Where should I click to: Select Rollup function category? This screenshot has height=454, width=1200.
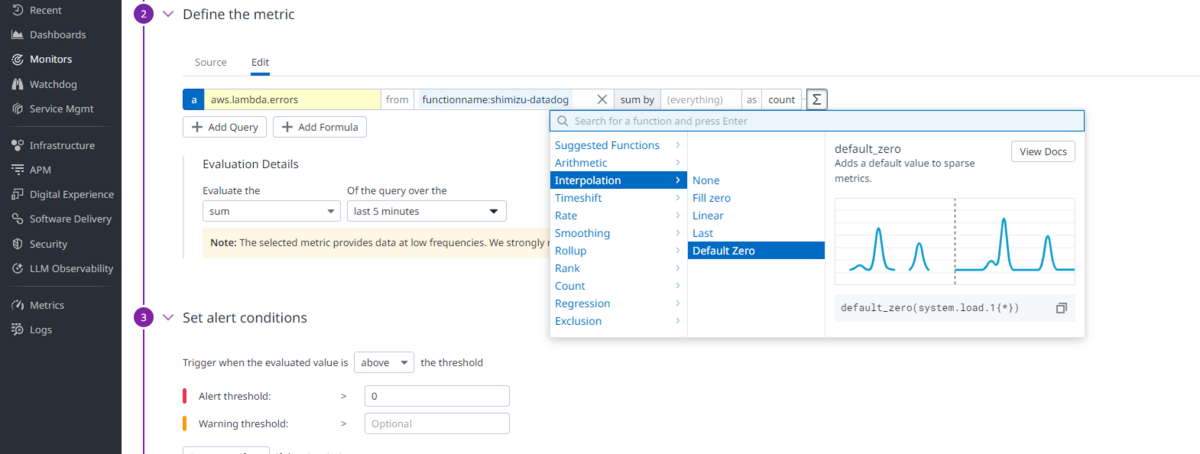(x=618, y=251)
